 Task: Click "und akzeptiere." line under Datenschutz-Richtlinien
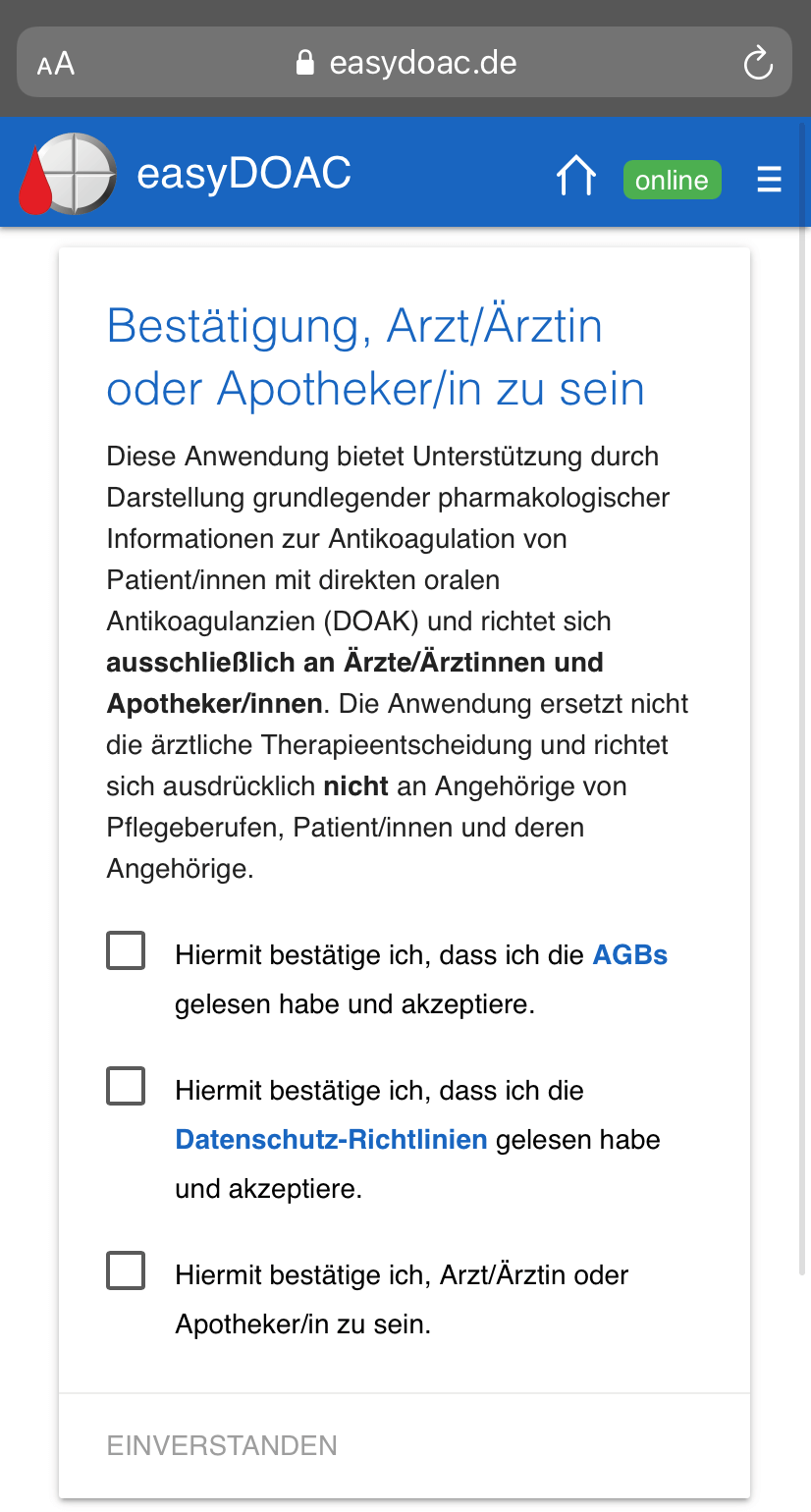[x=268, y=1189]
